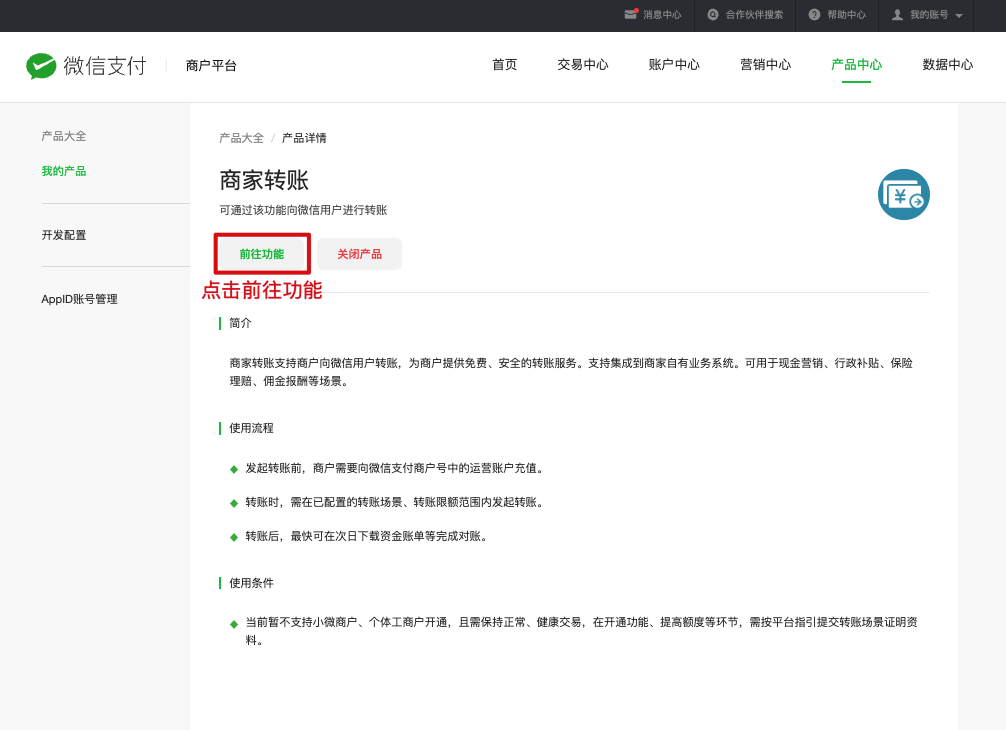This screenshot has height=730, width=1006.
Task: Click the message center envelope icon
Action: click(631, 14)
